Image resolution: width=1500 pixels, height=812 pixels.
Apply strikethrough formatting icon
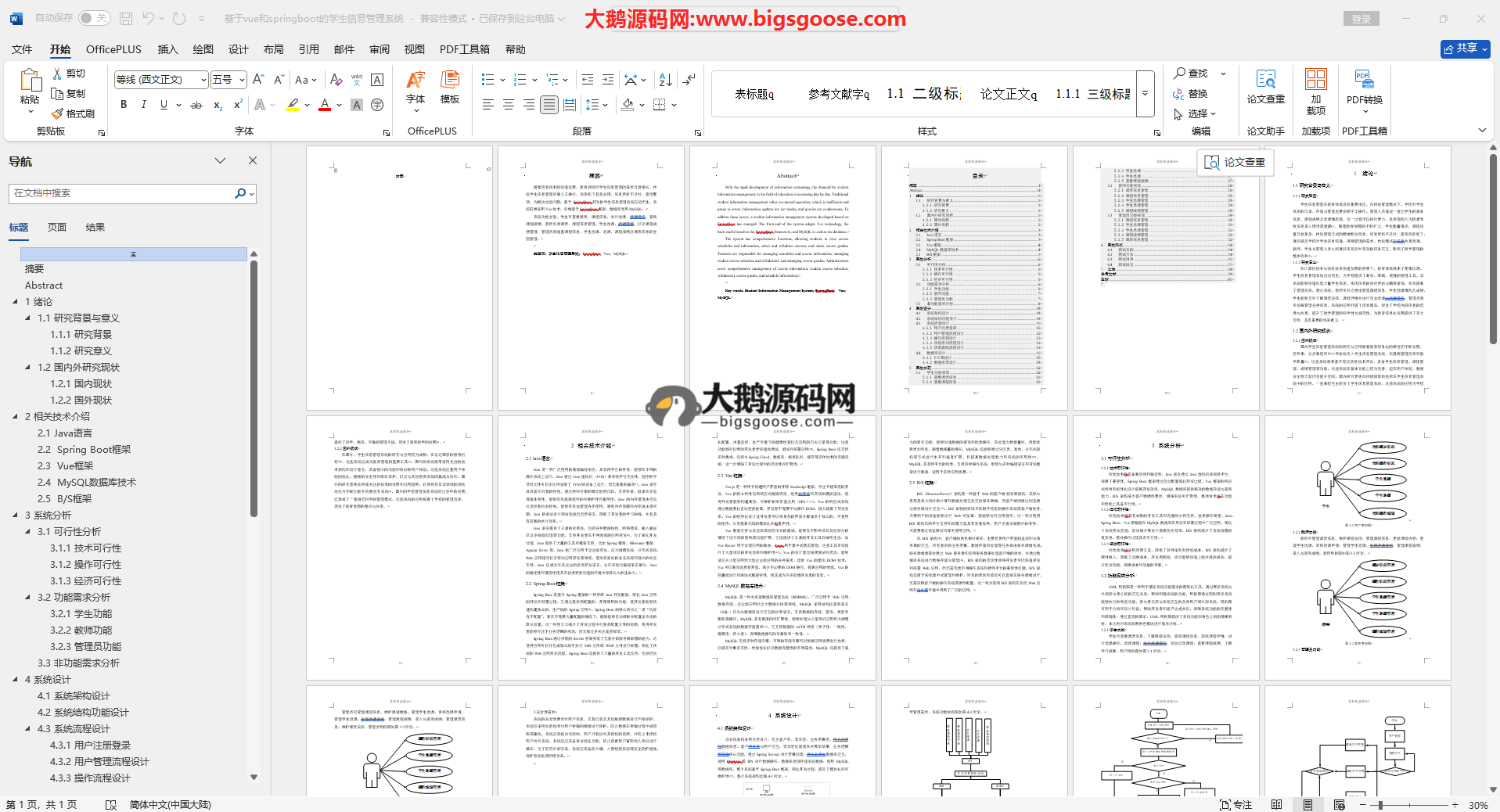tap(196, 105)
